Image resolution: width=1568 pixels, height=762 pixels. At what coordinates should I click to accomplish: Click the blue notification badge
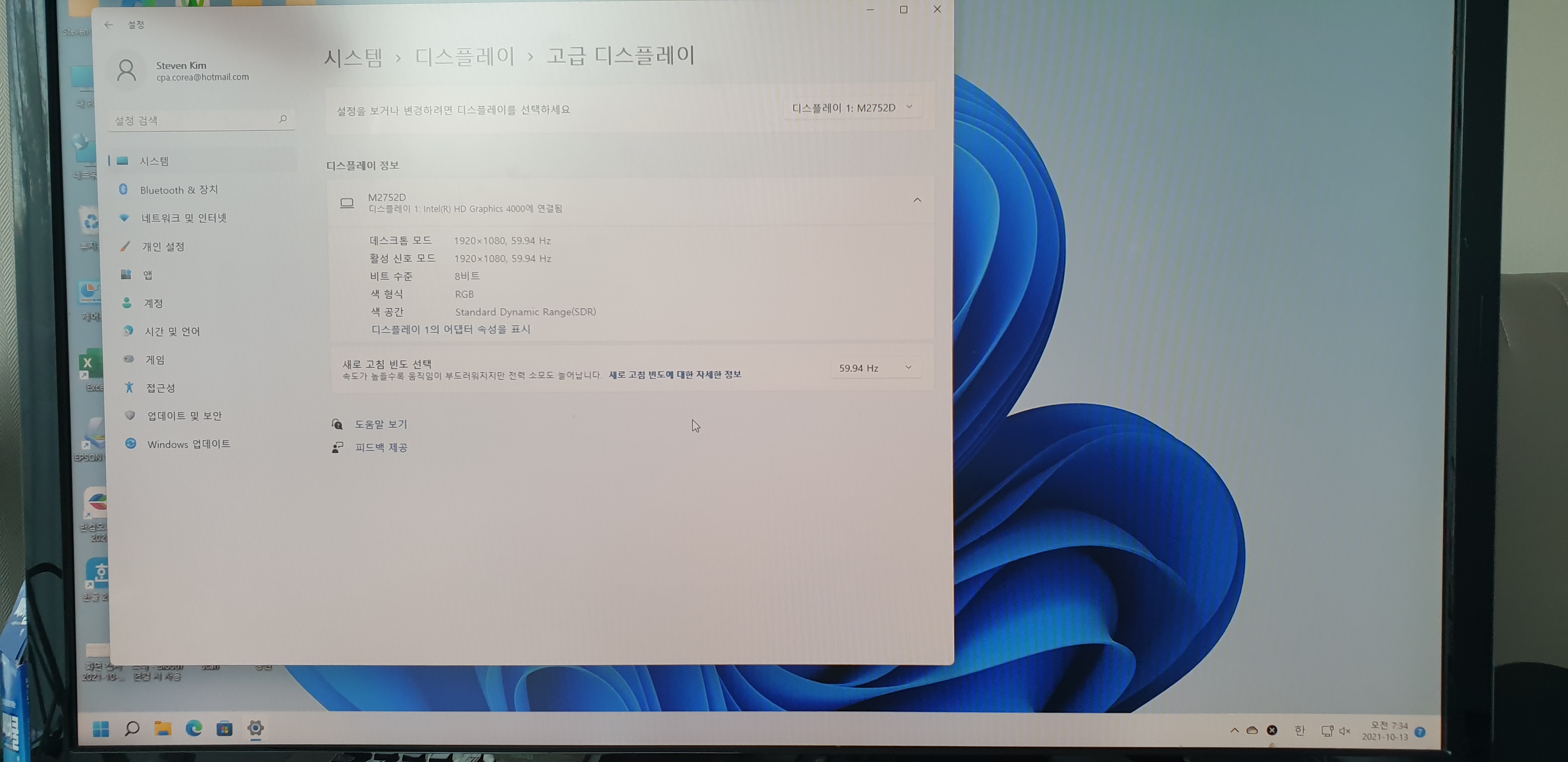pos(1420,732)
